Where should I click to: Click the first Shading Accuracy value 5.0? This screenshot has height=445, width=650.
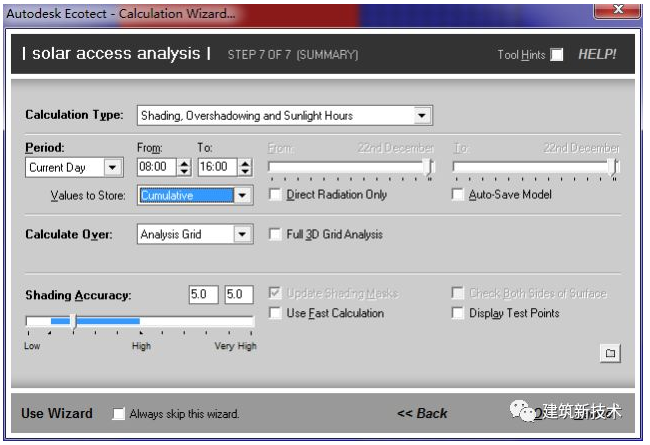coord(204,294)
